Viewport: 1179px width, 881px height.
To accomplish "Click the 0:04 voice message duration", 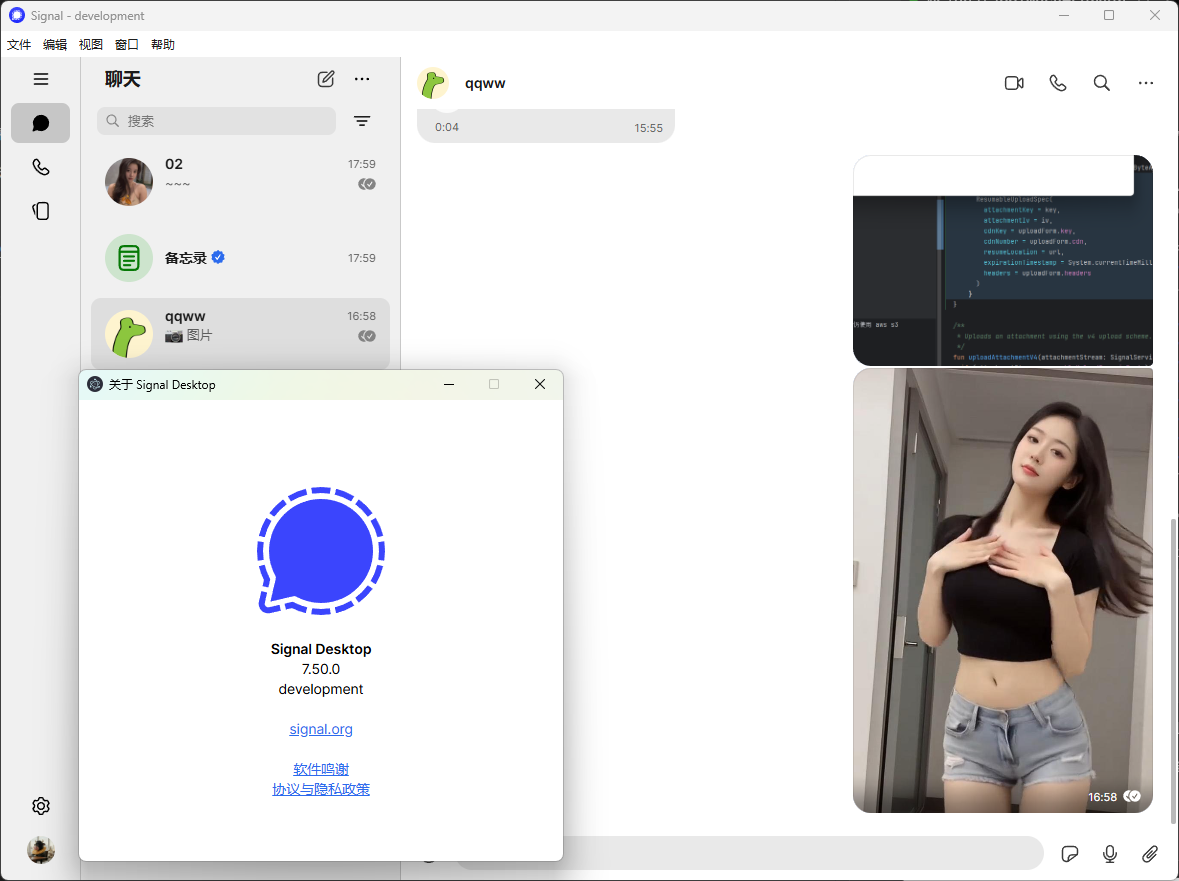I will pyautogui.click(x=447, y=127).
